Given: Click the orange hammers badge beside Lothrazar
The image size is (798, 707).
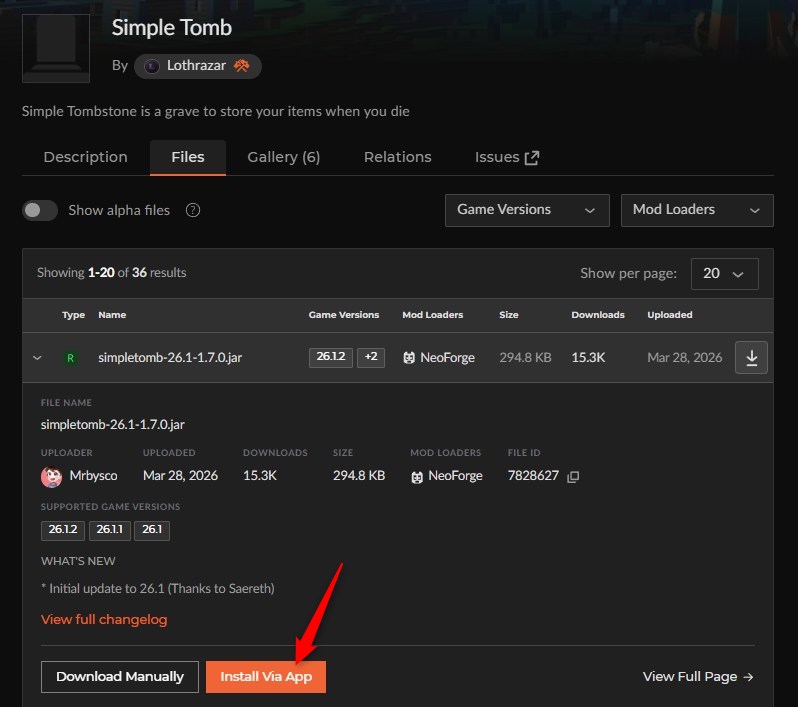Looking at the screenshot, I should pos(241,66).
